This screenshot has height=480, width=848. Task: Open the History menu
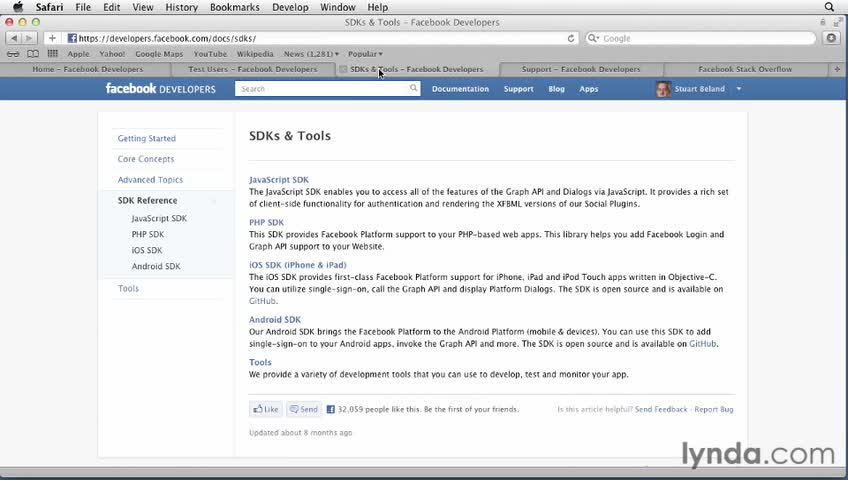click(x=181, y=7)
